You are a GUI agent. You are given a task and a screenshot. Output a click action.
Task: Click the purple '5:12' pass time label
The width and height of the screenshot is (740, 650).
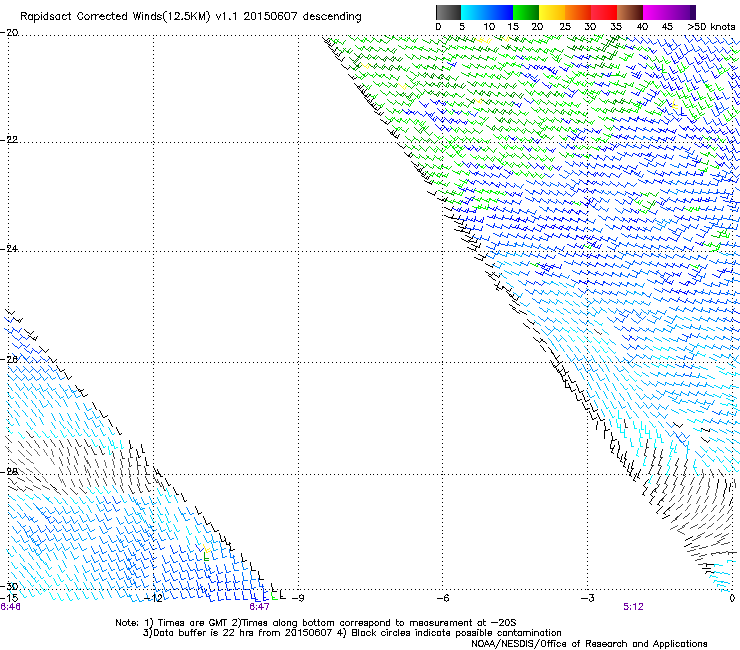(x=633, y=607)
